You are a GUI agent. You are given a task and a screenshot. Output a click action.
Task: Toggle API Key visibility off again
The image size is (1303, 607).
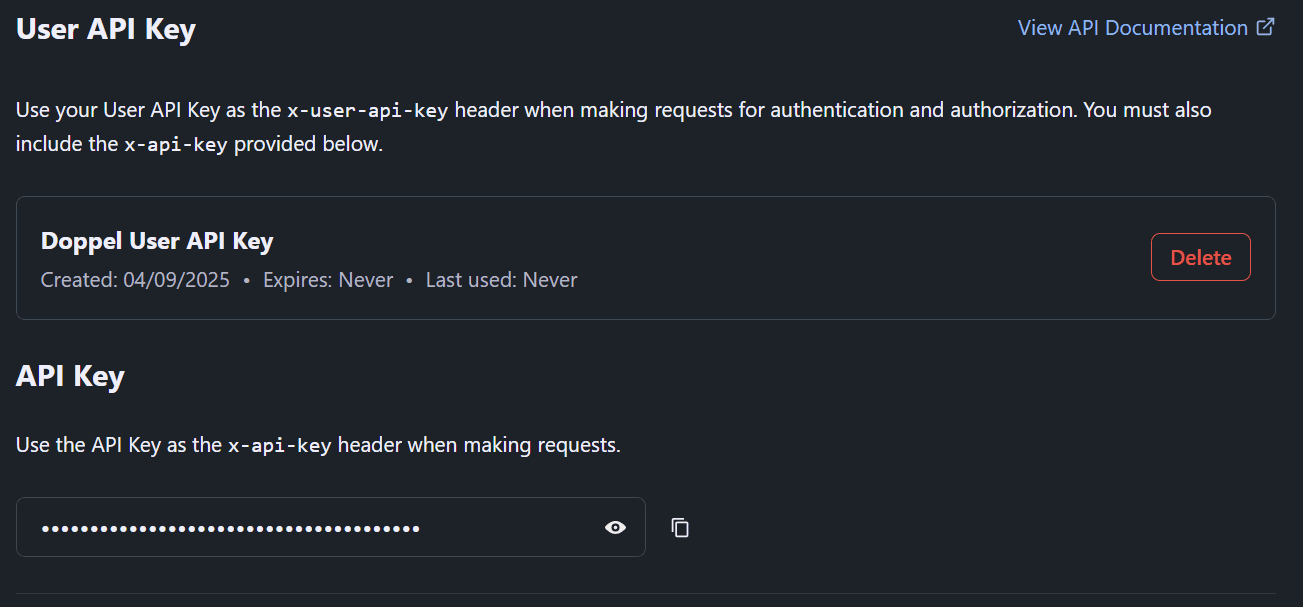(x=615, y=527)
